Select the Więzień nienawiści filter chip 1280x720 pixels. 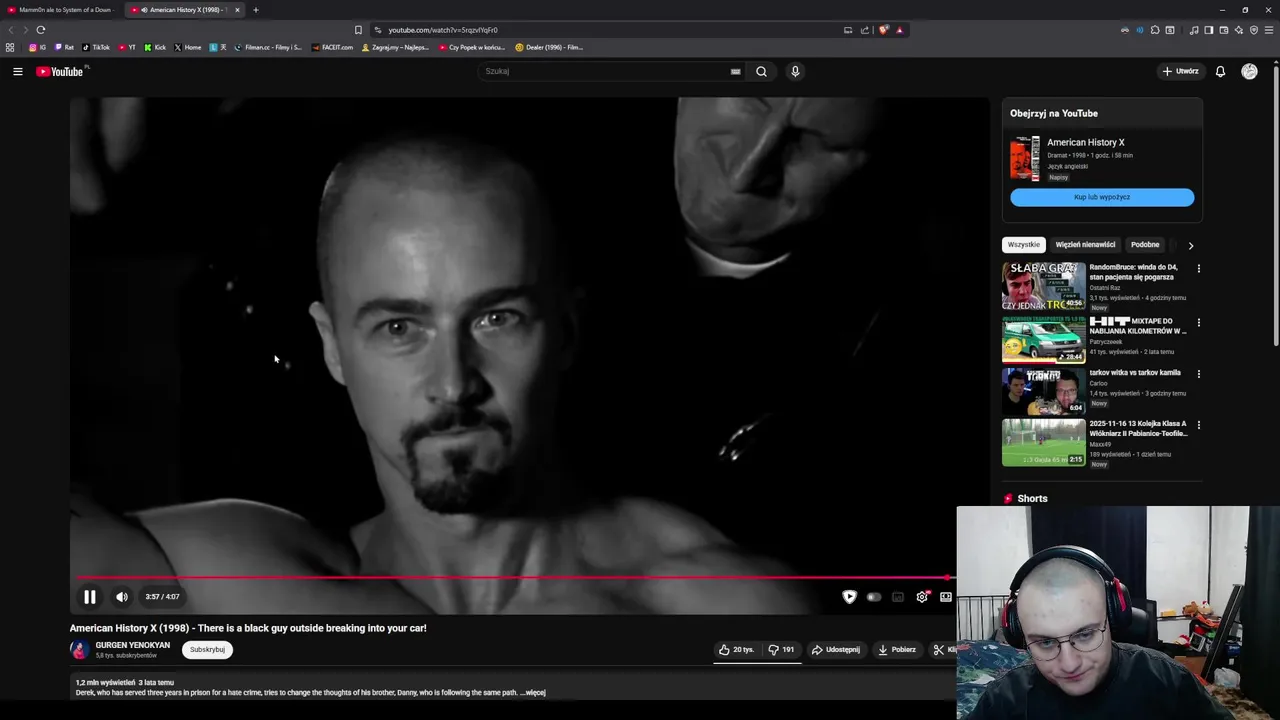pos(1085,245)
